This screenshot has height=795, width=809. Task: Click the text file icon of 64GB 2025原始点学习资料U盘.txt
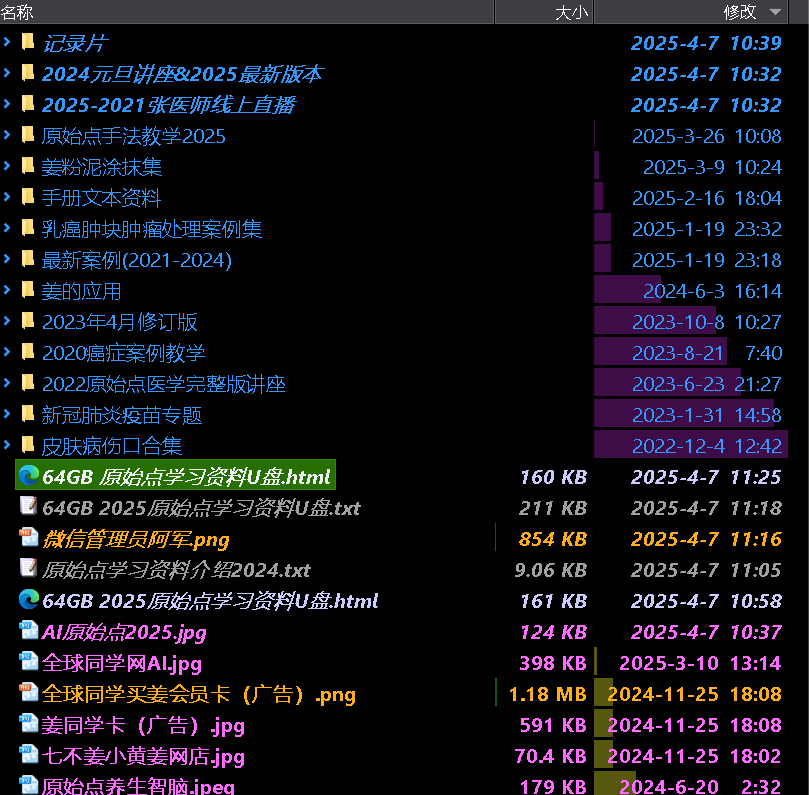(x=29, y=507)
